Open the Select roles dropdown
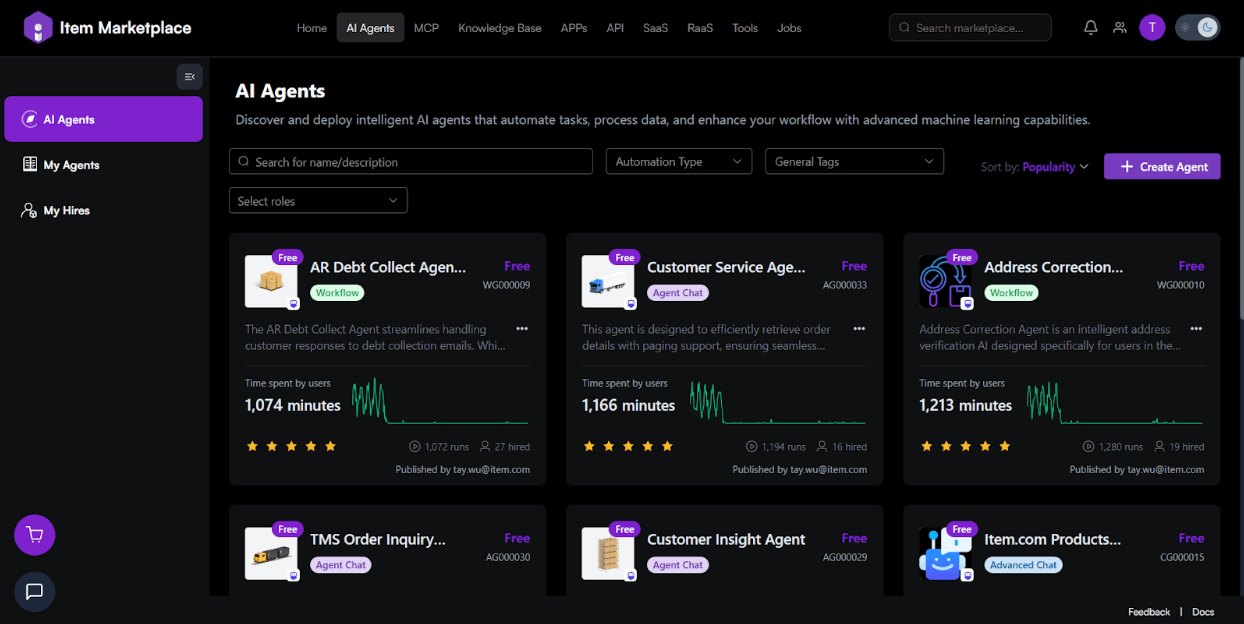This screenshot has width=1244, height=624. (318, 201)
